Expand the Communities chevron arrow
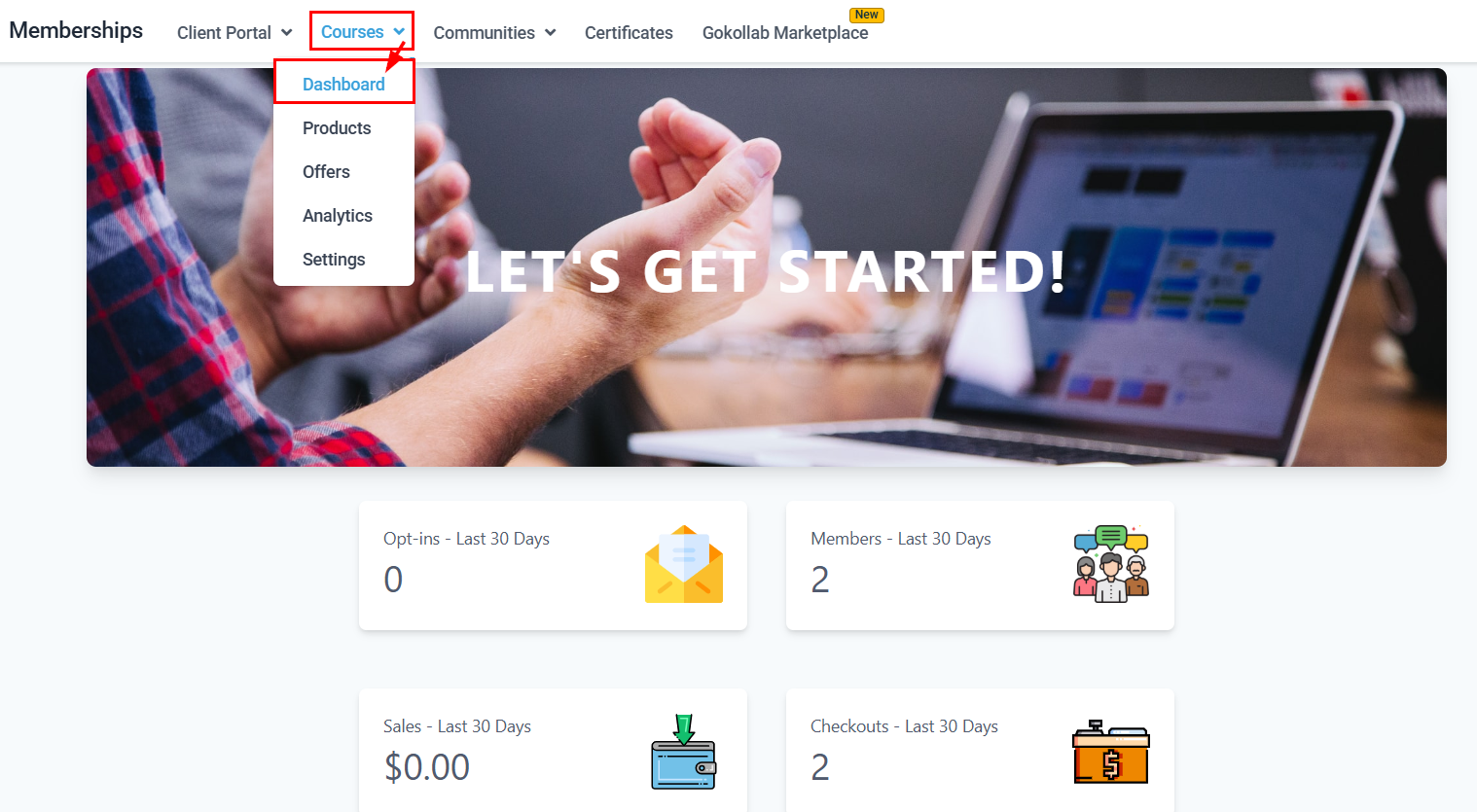Screen dimensions: 1477x812 551,32
